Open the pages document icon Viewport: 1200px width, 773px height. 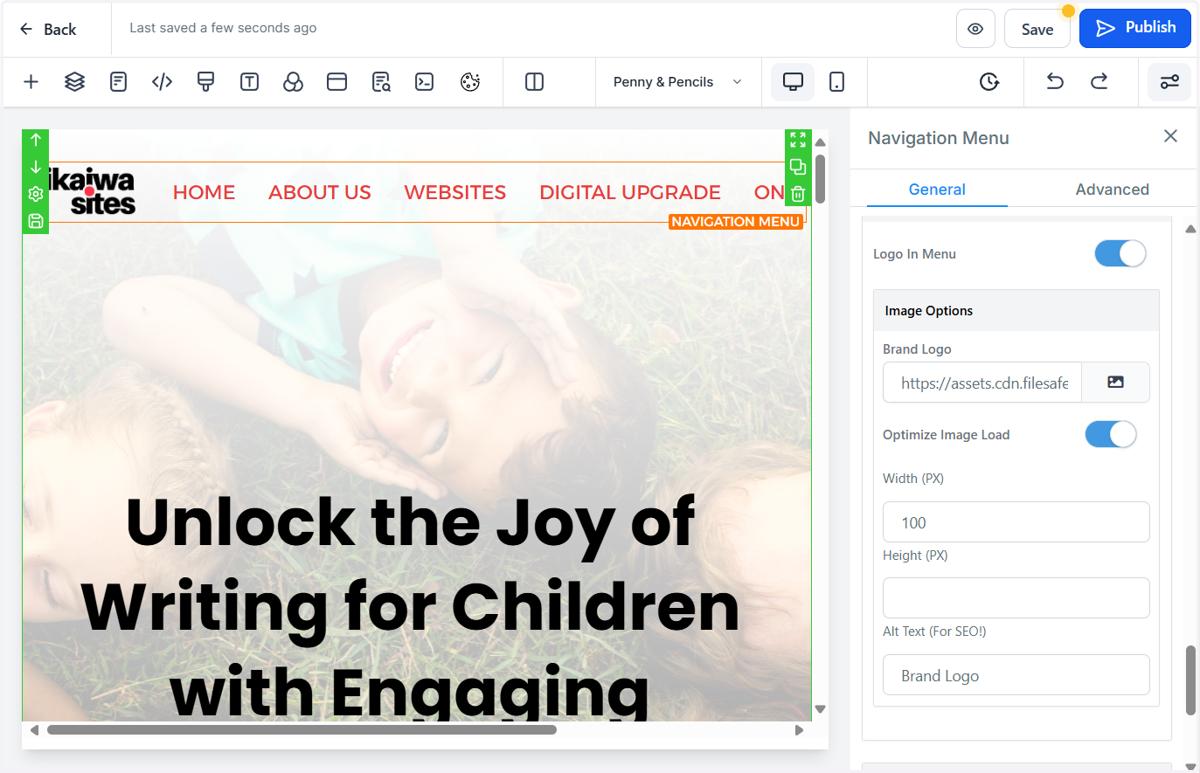118,82
